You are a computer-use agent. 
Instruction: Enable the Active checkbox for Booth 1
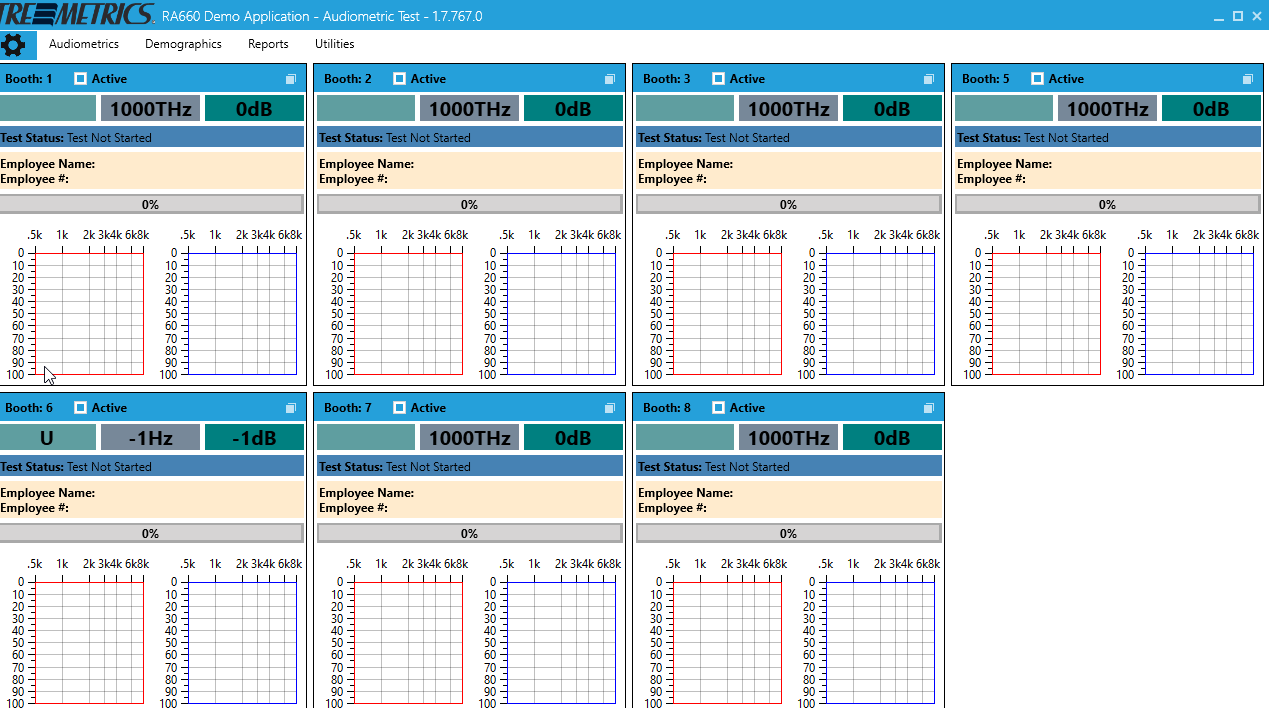click(x=81, y=79)
